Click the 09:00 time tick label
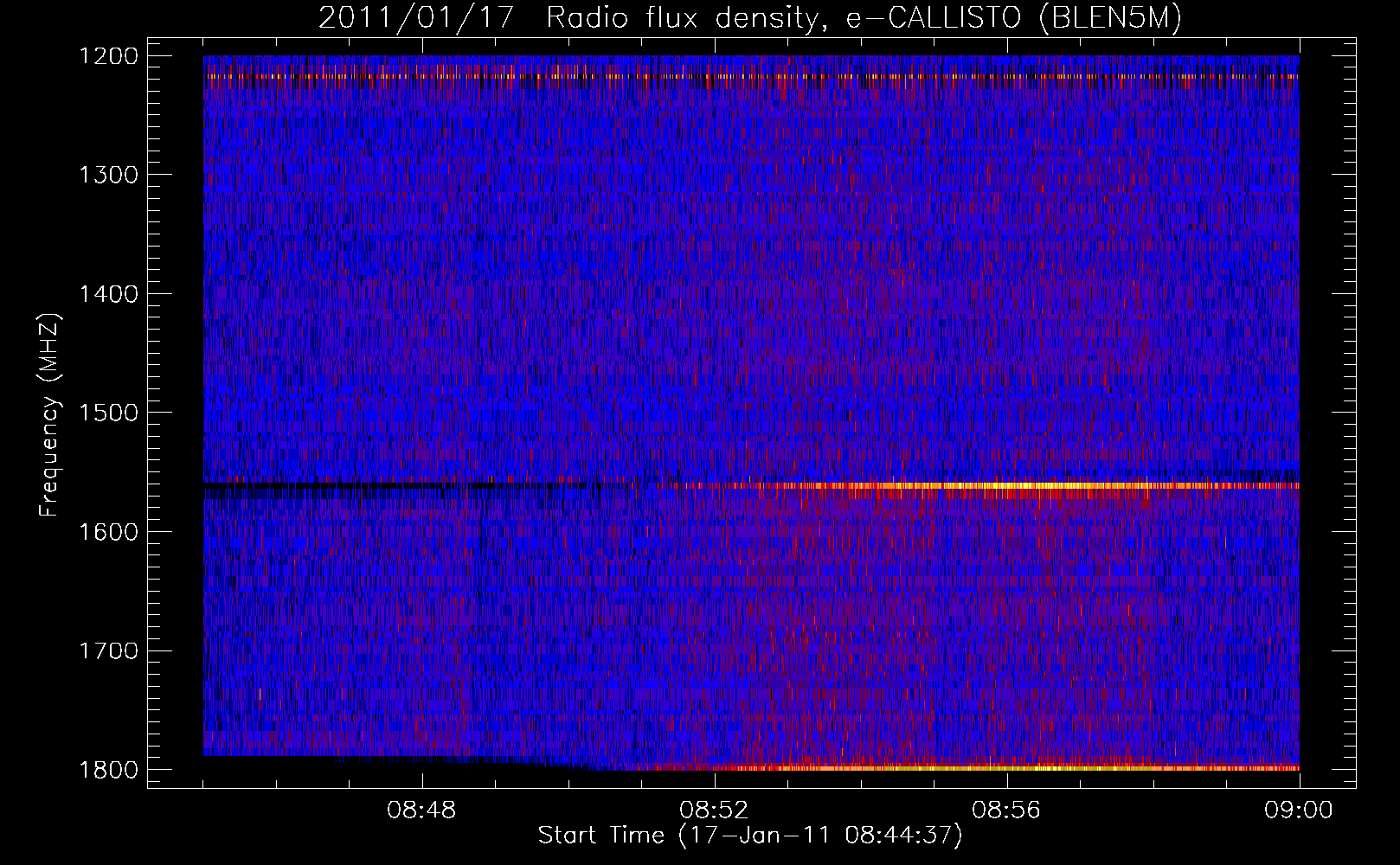The width and height of the screenshot is (1400, 865). 1300,811
